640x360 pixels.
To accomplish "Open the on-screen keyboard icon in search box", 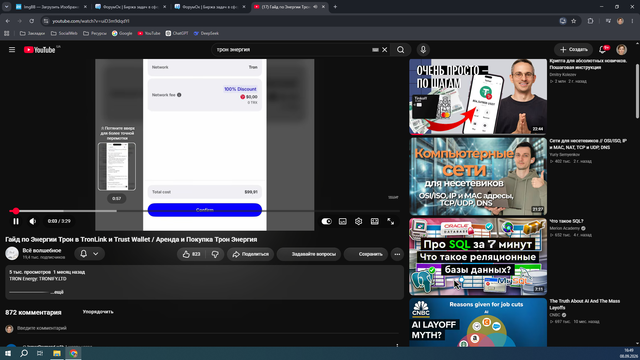I will (375, 50).
